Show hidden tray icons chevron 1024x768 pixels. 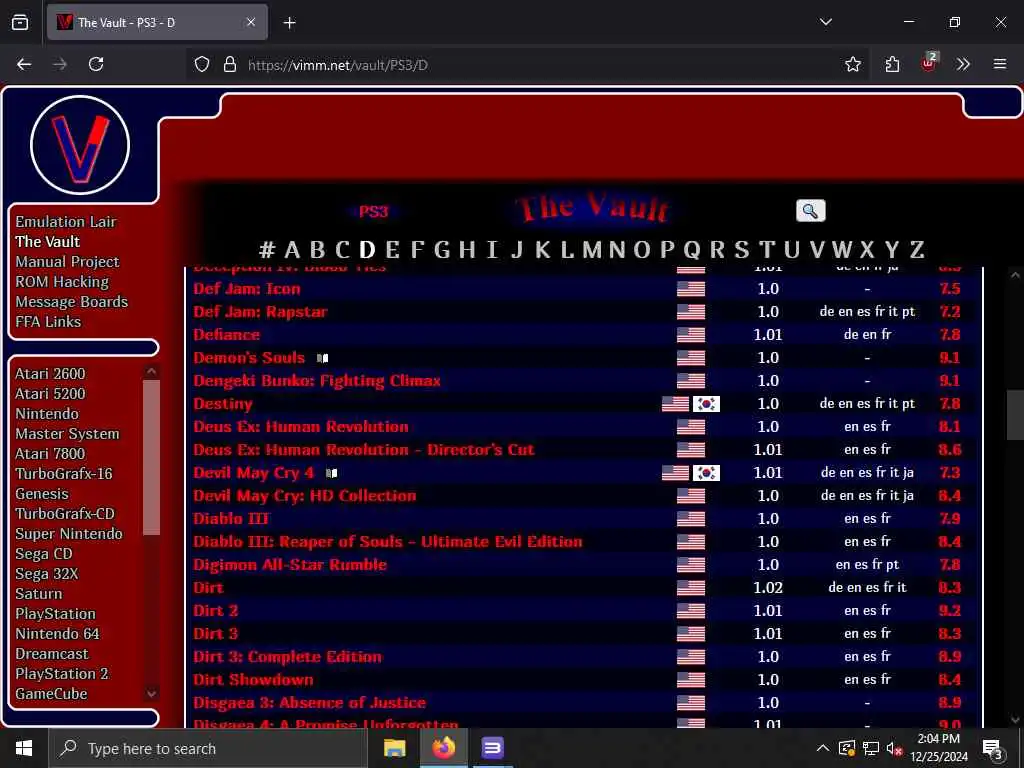823,748
